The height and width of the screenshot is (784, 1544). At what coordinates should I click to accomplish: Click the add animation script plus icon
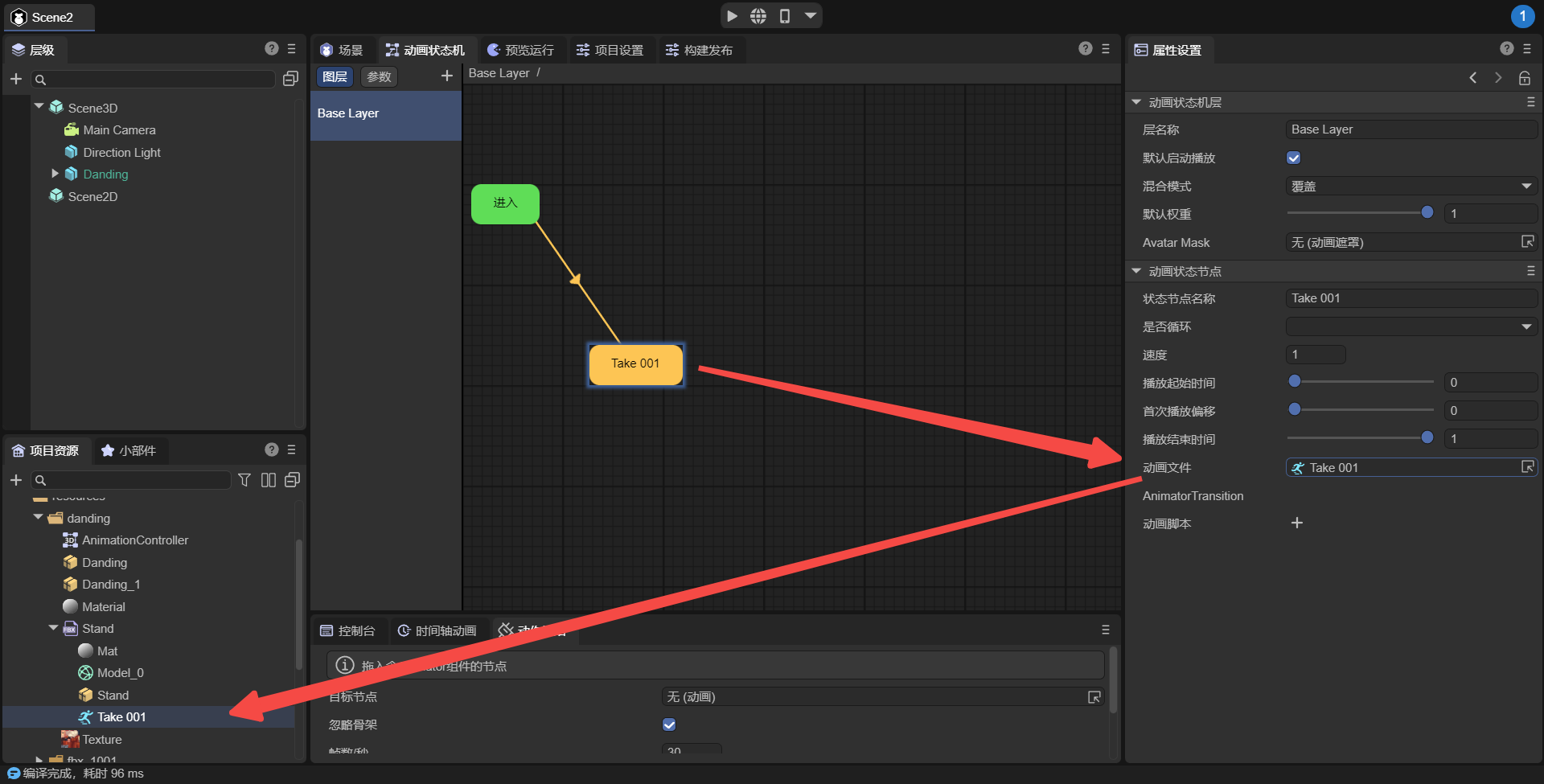click(x=1296, y=523)
